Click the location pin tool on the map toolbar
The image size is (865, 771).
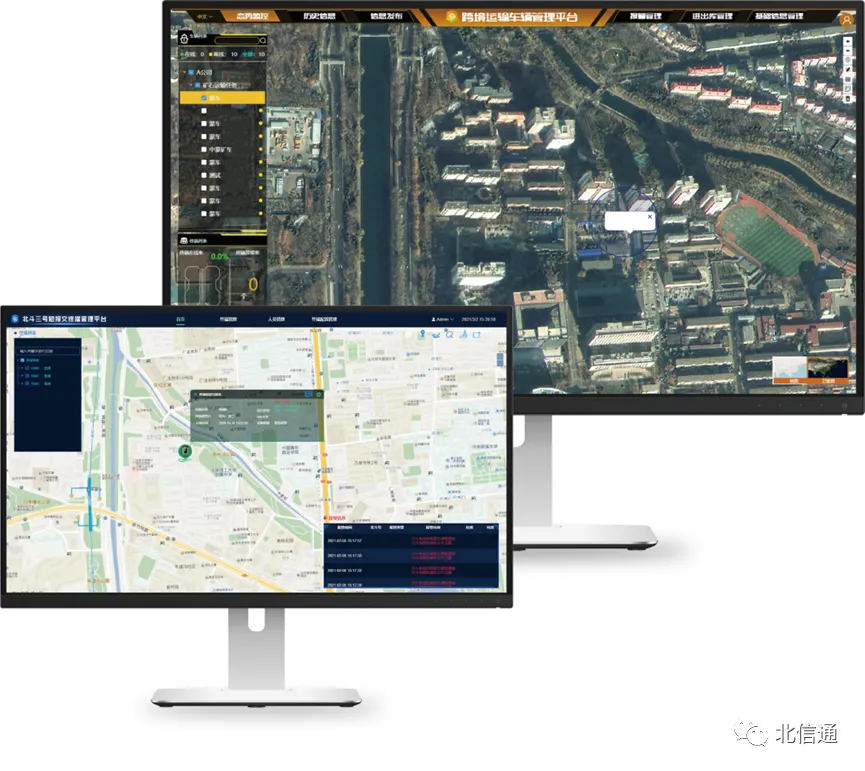(422, 333)
